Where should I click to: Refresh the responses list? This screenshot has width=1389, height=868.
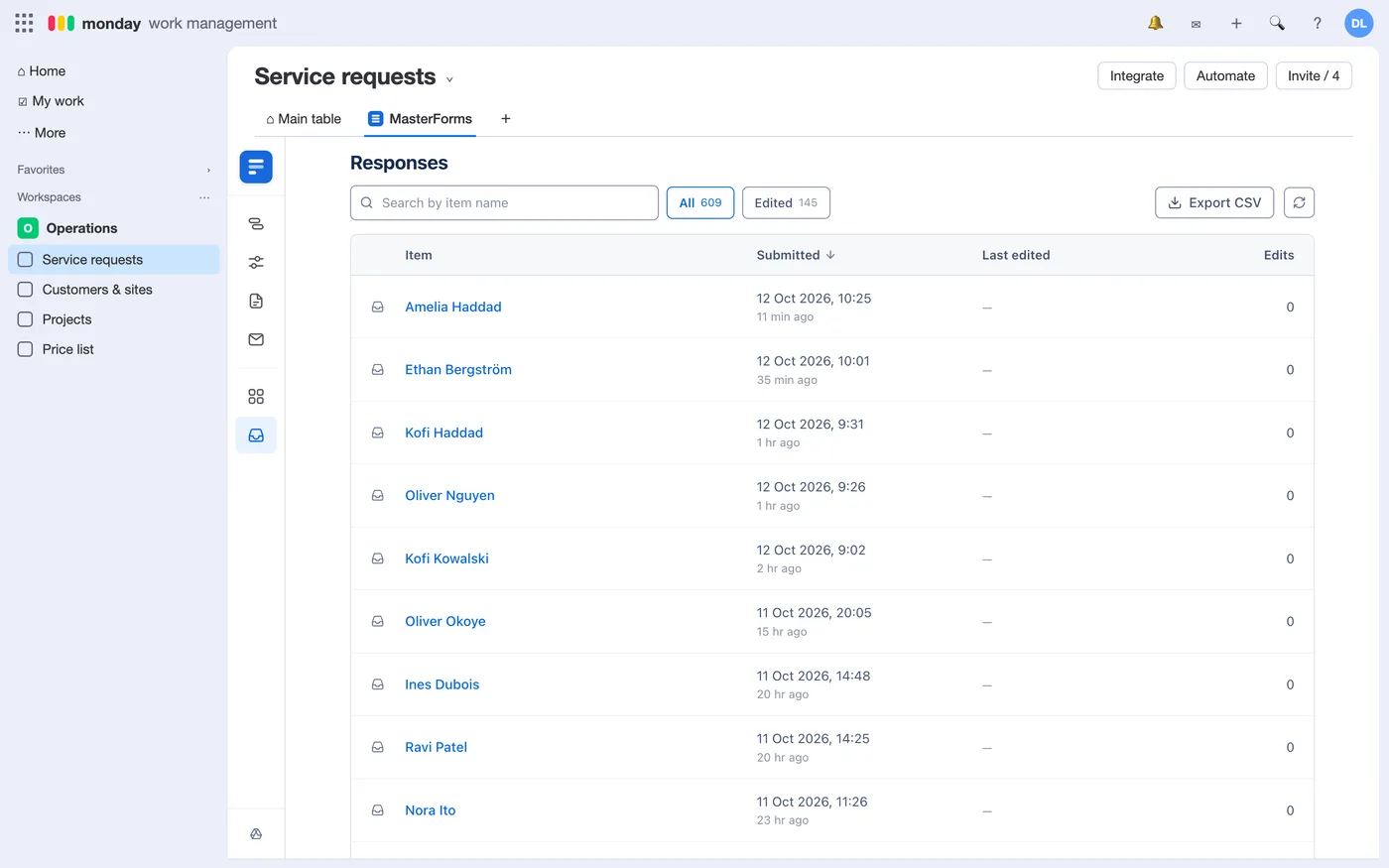pos(1299,202)
